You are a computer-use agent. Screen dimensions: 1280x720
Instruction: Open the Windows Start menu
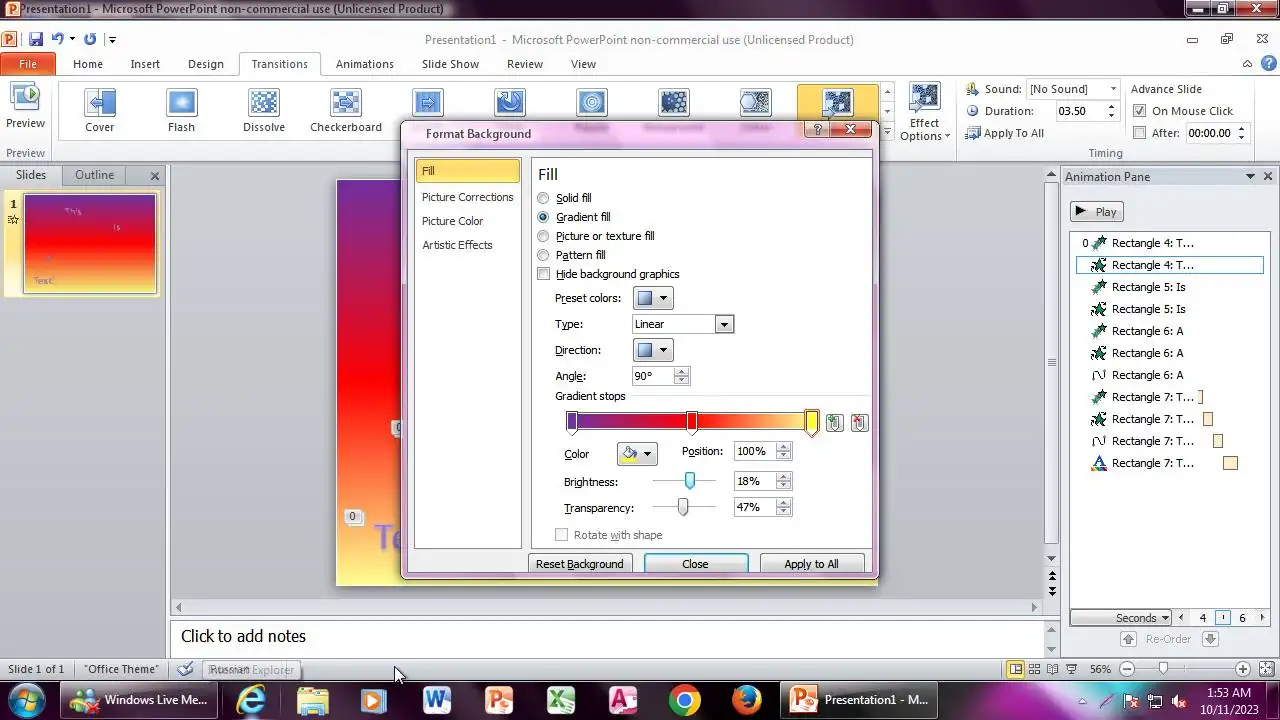coord(27,700)
